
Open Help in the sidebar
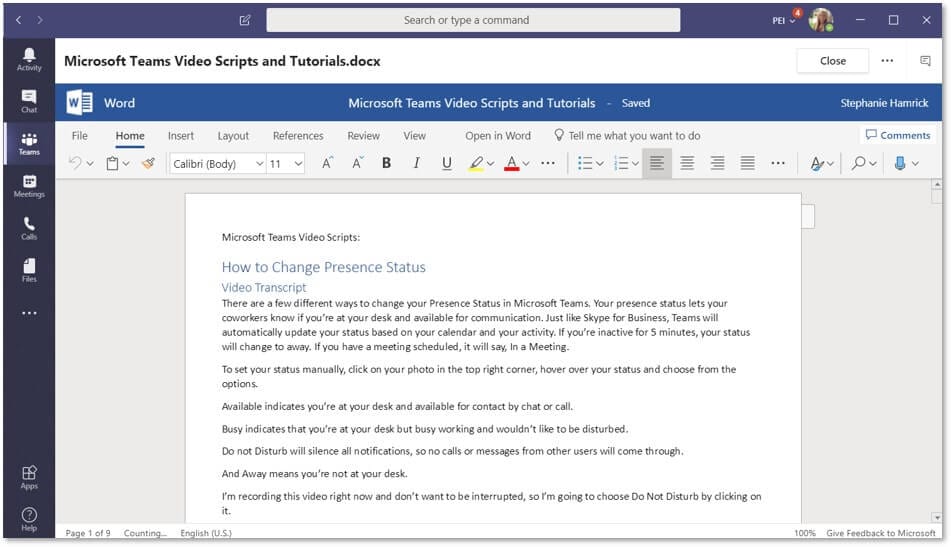(x=29, y=520)
